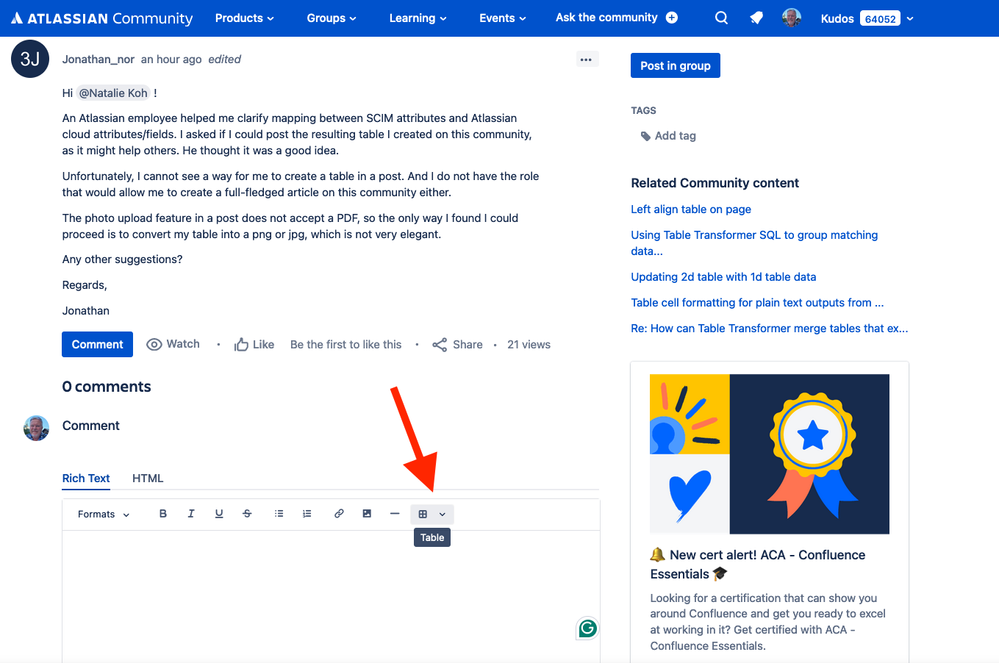
Task: Click the tag icon next to Add tag
Action: click(645, 136)
